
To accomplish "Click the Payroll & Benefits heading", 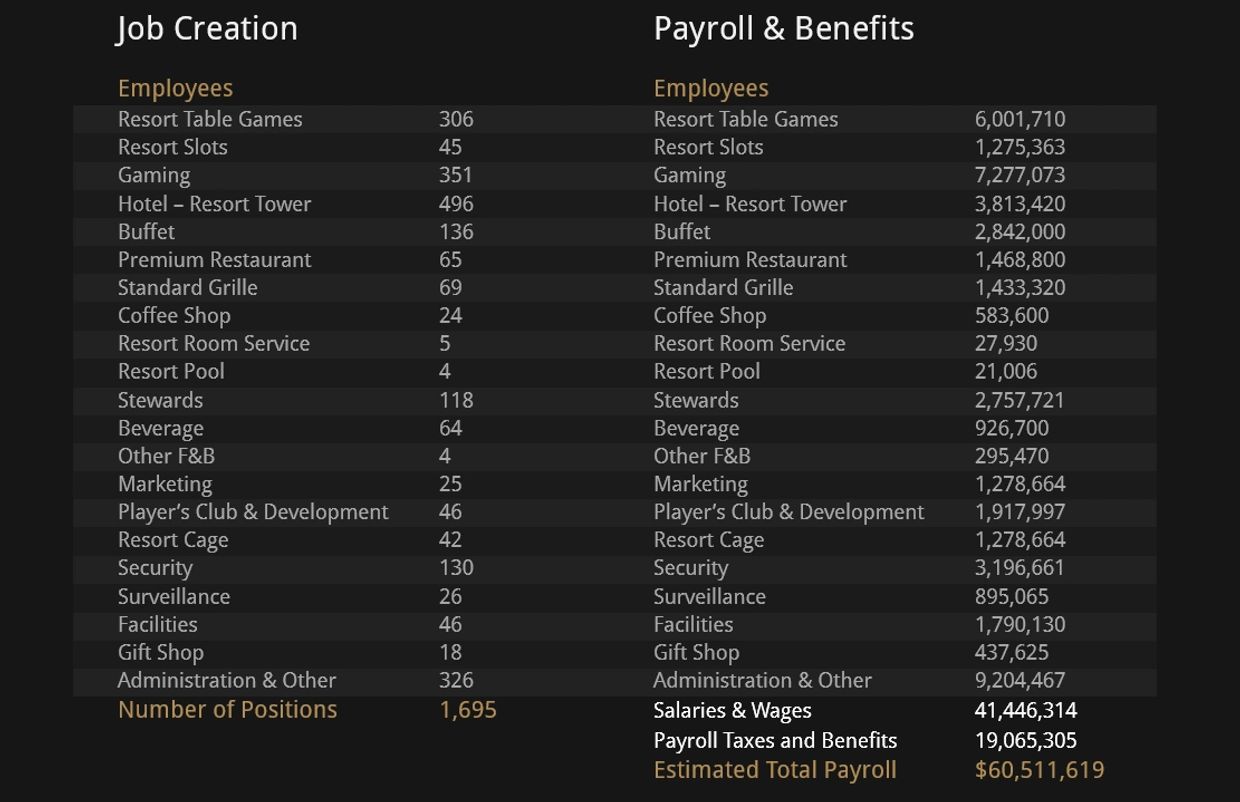I will pyautogui.click(x=783, y=29).
